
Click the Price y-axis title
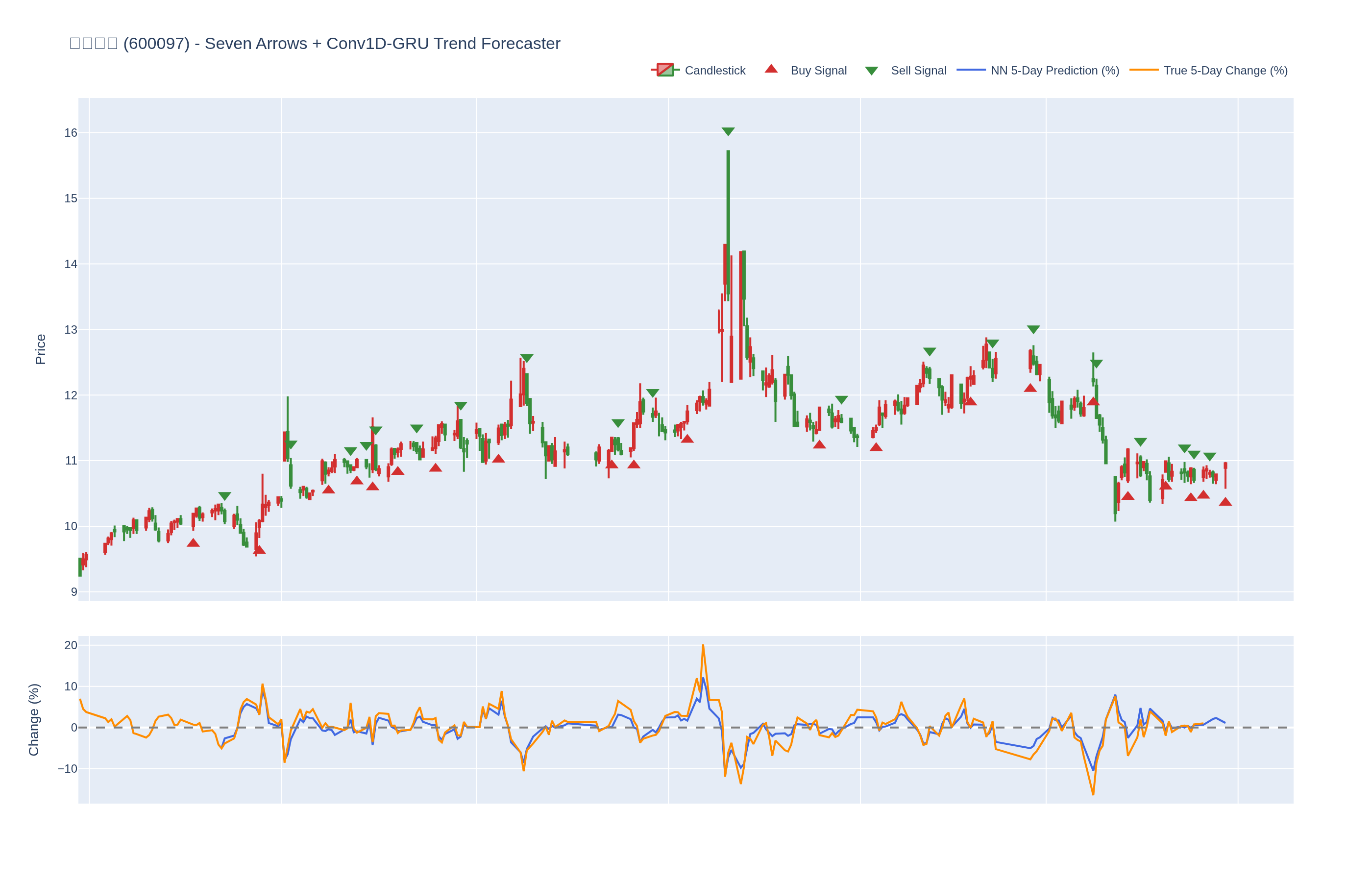coord(40,349)
